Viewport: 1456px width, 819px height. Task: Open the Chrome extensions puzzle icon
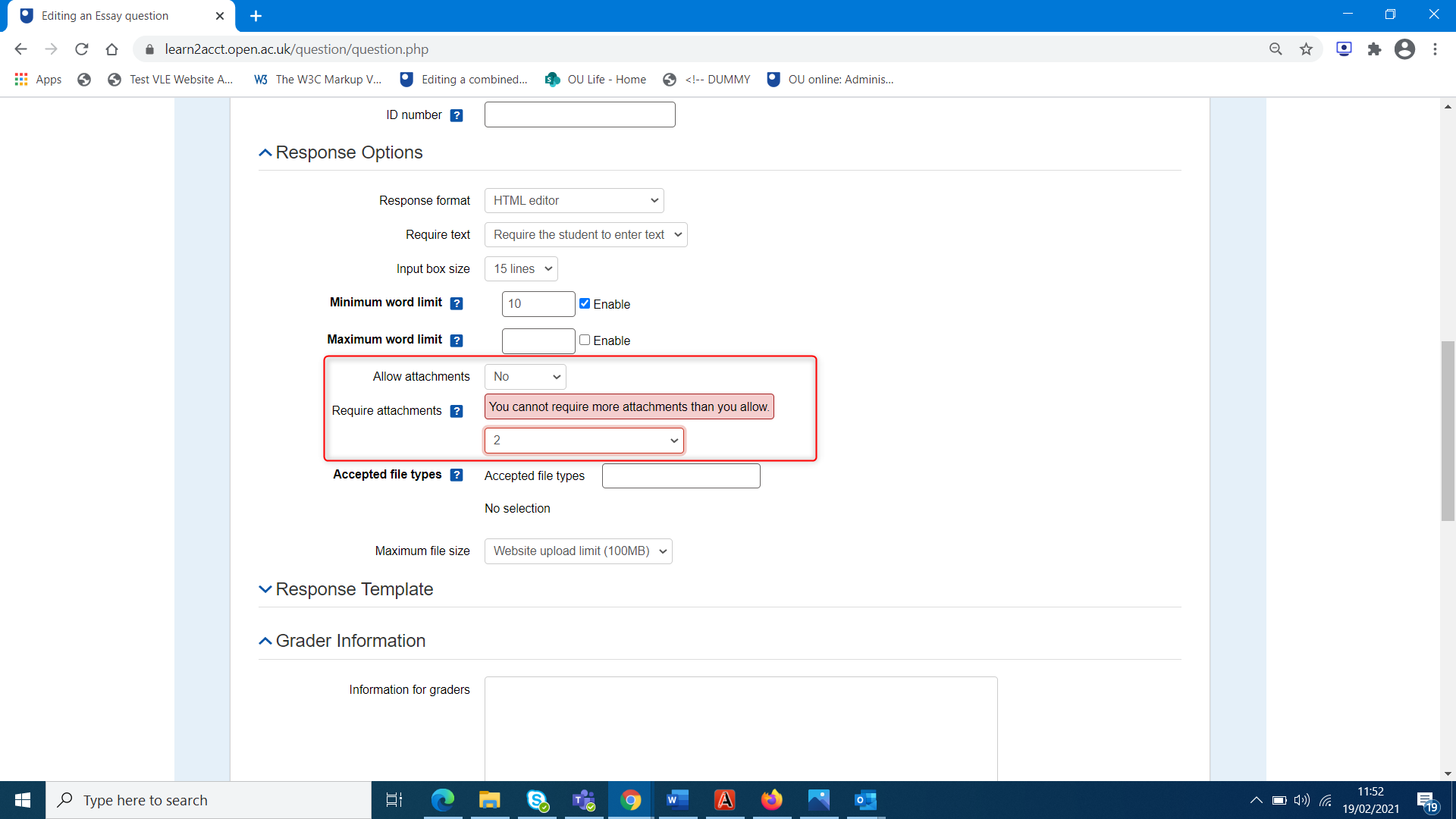click(x=1374, y=49)
